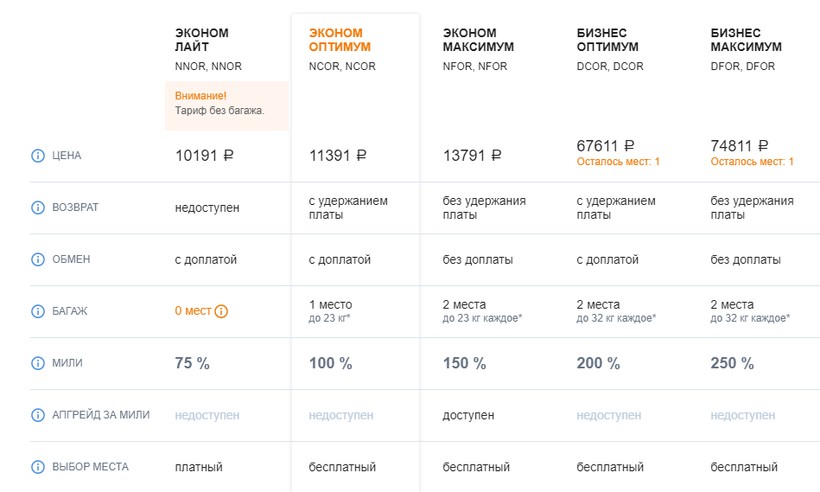820x492 pixels.
Task: Click the orange 0 мест baggage link
Action: tap(193, 311)
